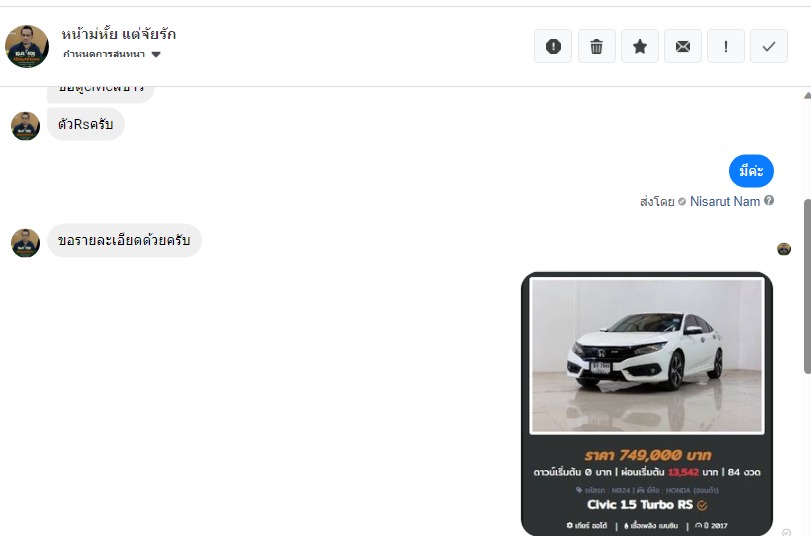Open customer profile picture in header
811x536 pixels.
(x=27, y=46)
